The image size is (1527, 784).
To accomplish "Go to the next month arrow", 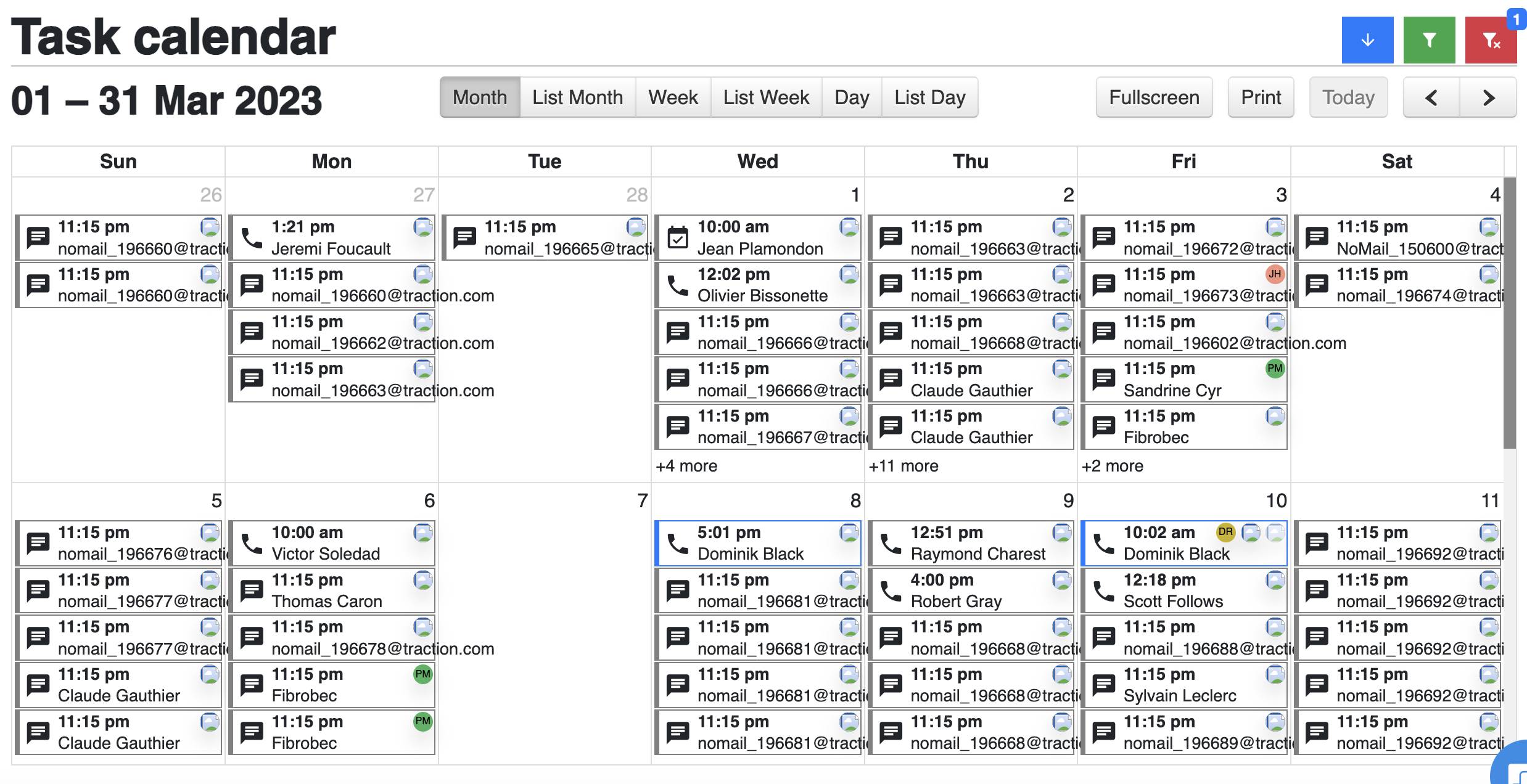I will click(1488, 97).
